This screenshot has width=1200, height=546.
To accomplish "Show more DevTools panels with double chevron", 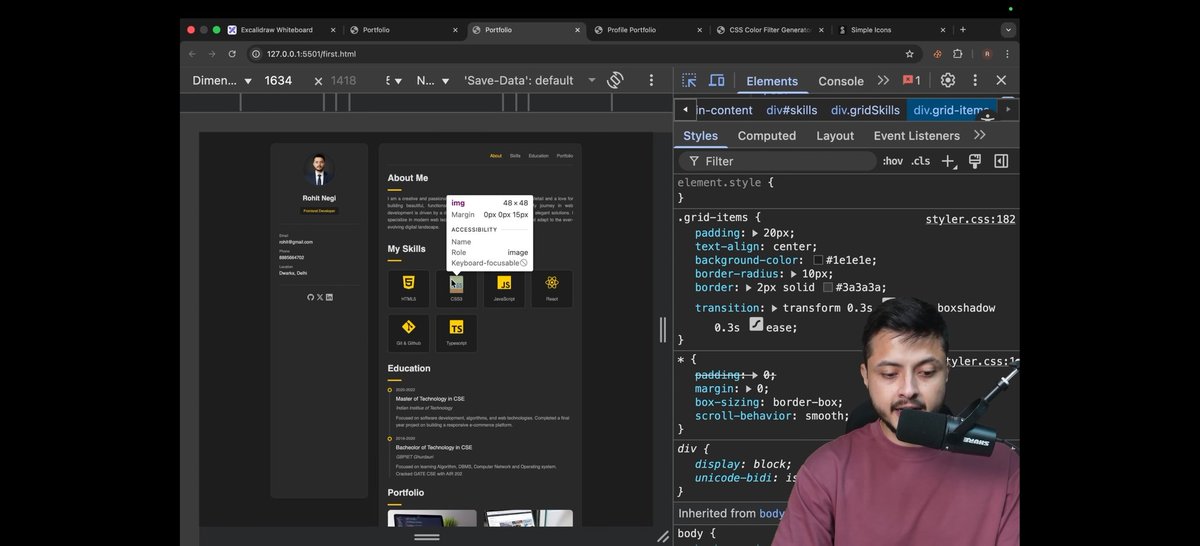I will pos(883,80).
